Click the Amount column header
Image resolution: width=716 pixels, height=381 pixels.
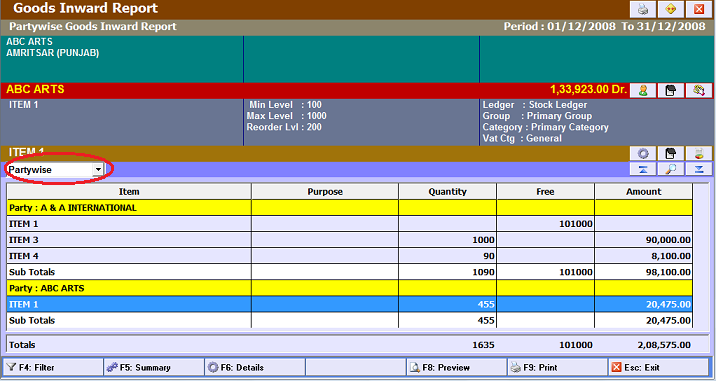pyautogui.click(x=643, y=192)
